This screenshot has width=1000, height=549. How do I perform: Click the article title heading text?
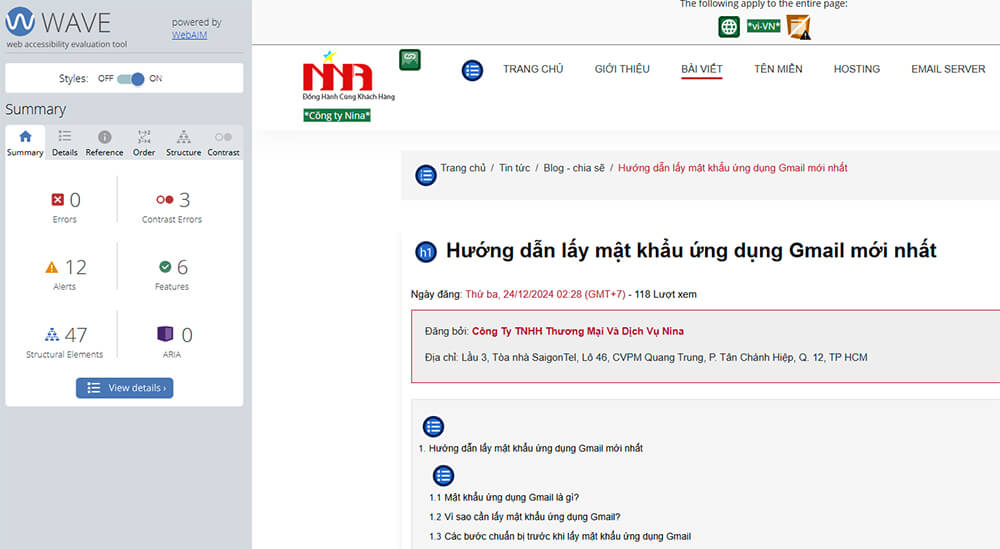click(691, 251)
